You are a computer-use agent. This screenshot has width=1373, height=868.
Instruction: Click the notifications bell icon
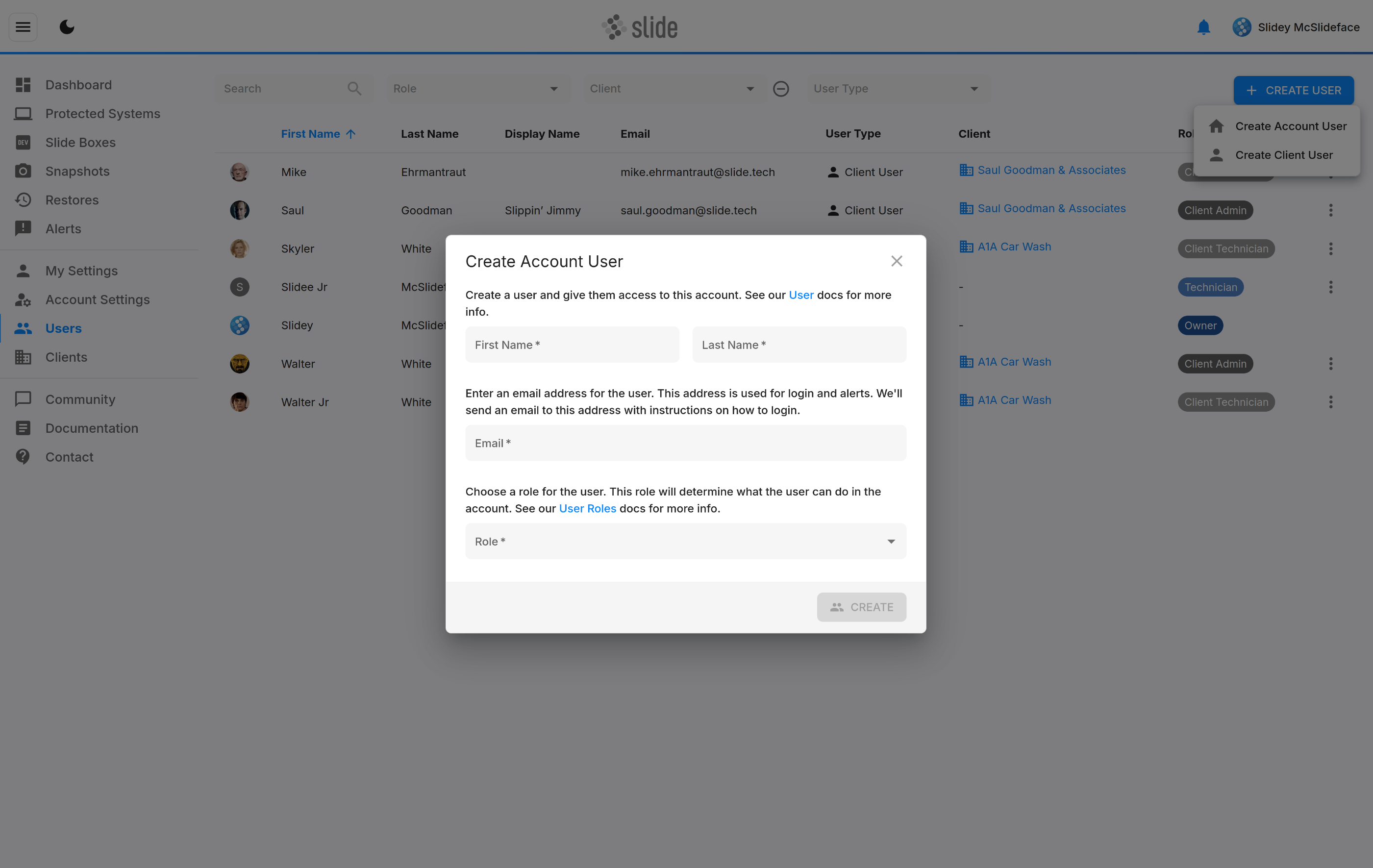click(1203, 27)
